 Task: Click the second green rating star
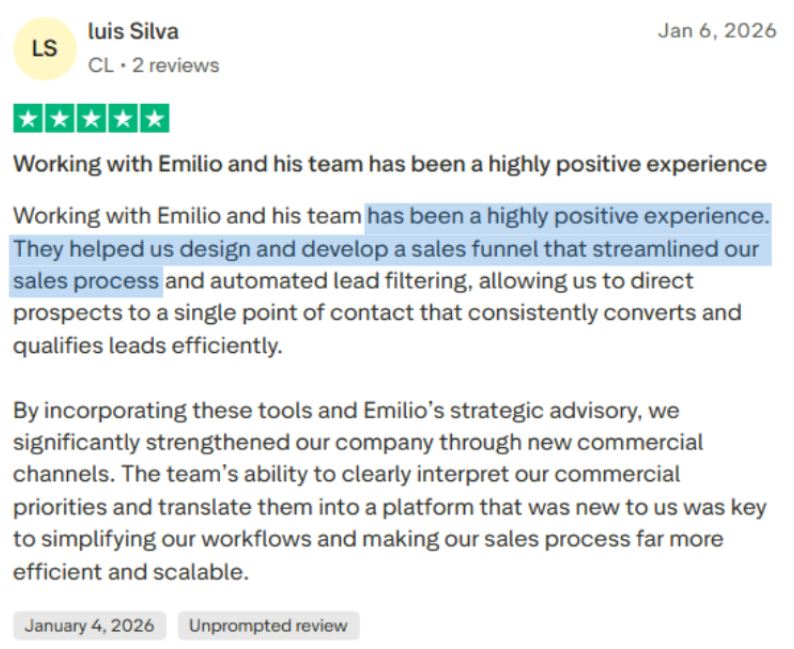coord(60,118)
